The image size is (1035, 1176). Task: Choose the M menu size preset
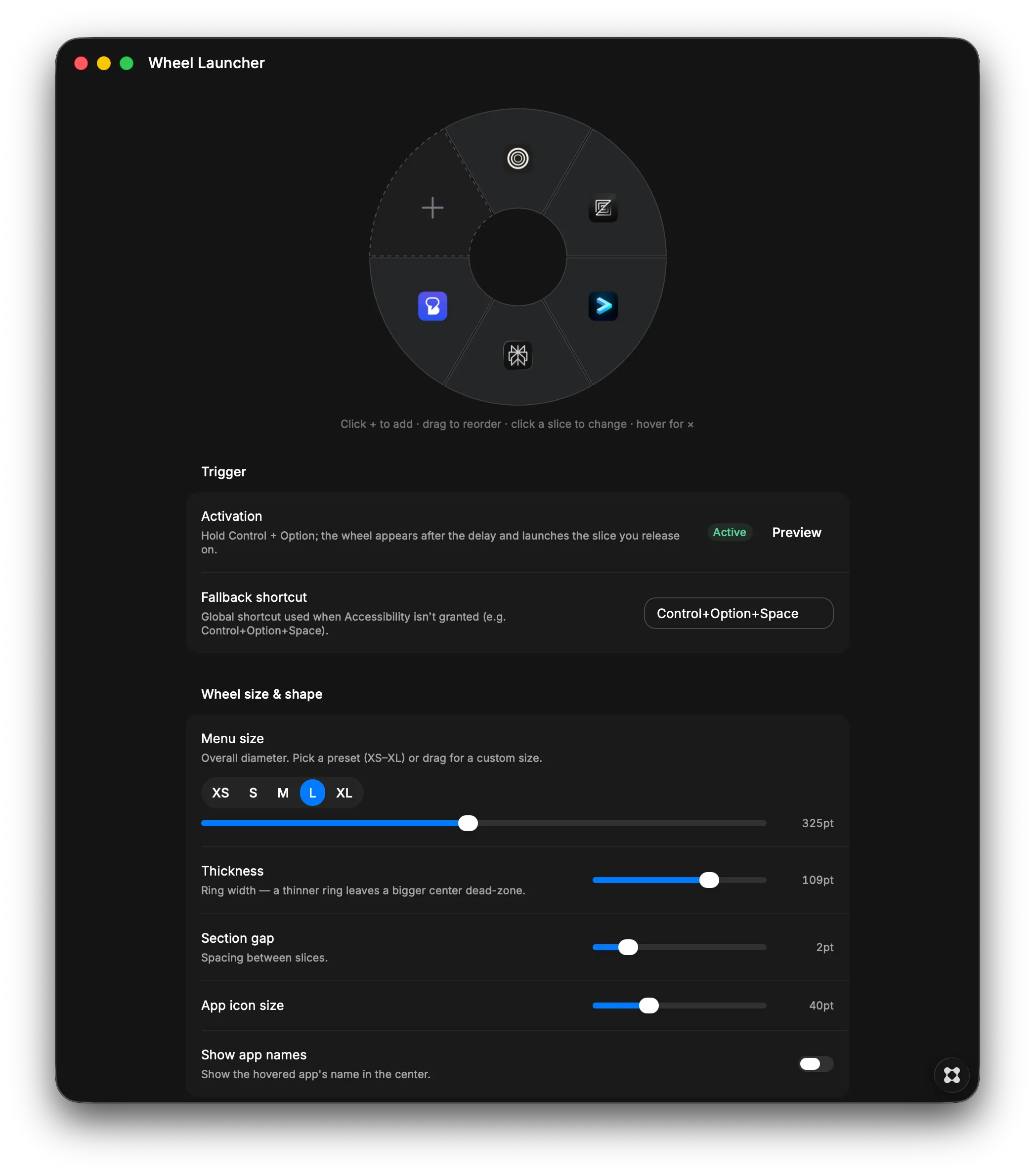tap(283, 793)
